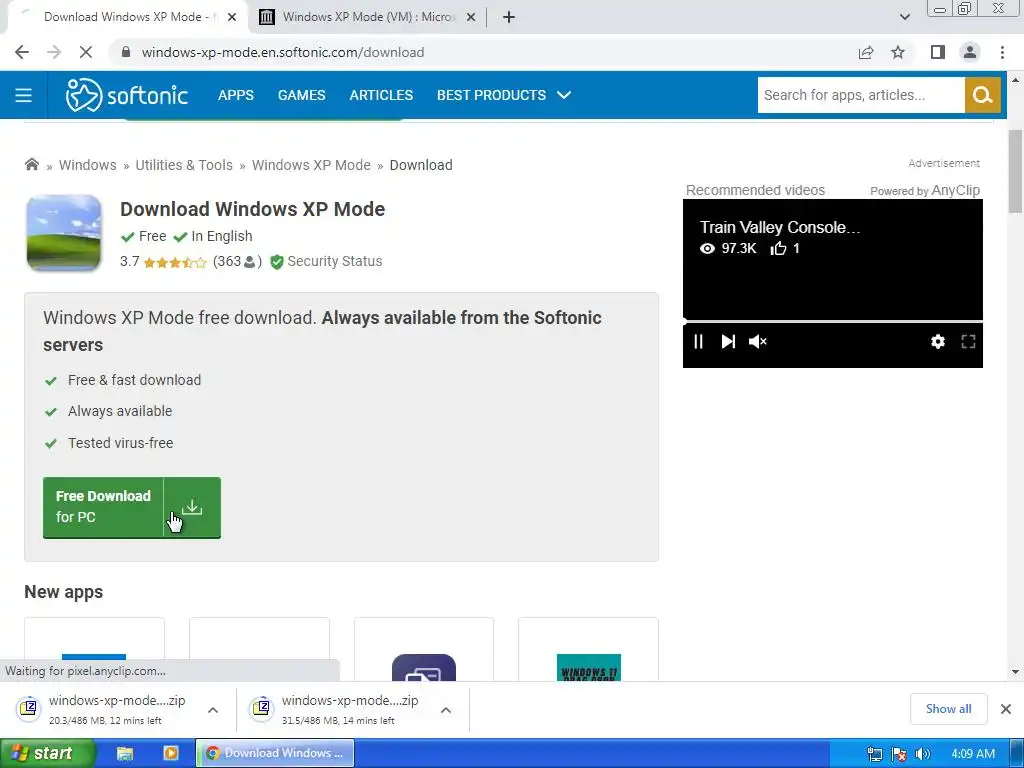Click Utilities & Tools breadcrumb link
Image resolution: width=1024 pixels, height=768 pixels.
click(x=184, y=165)
